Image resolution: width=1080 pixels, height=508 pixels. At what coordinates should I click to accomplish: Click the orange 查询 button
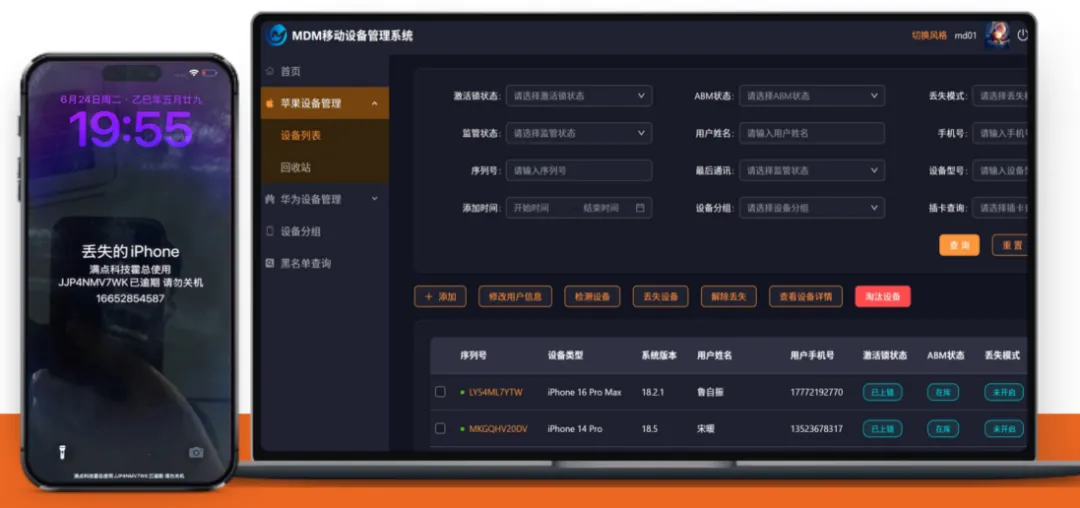[959, 245]
